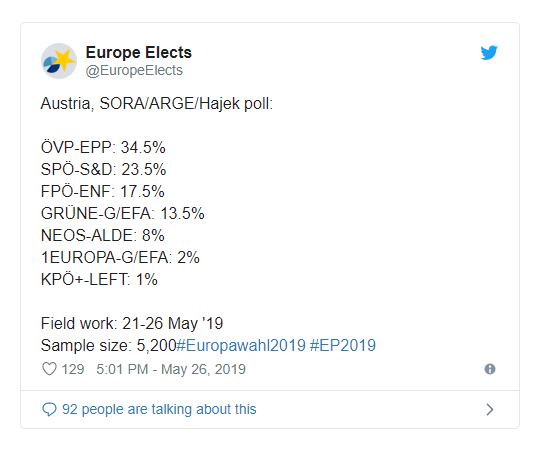552x451 pixels.
Task: Click the 5:01 PM May 26, 2019 timestamp
Action: [171, 369]
